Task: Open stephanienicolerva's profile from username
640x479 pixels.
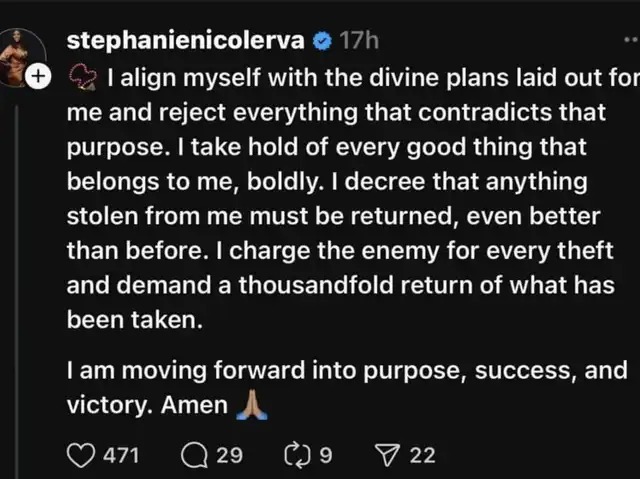Action: tap(187, 42)
